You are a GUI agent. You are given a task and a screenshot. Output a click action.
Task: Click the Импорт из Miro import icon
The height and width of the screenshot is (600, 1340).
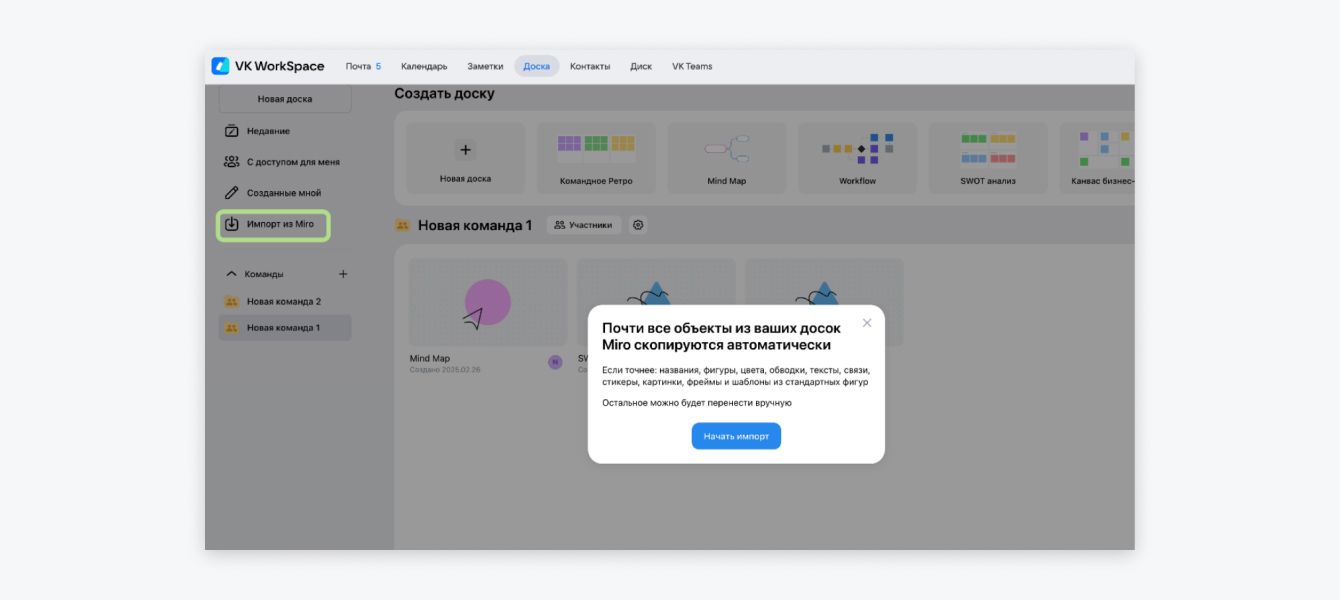pyautogui.click(x=231, y=224)
